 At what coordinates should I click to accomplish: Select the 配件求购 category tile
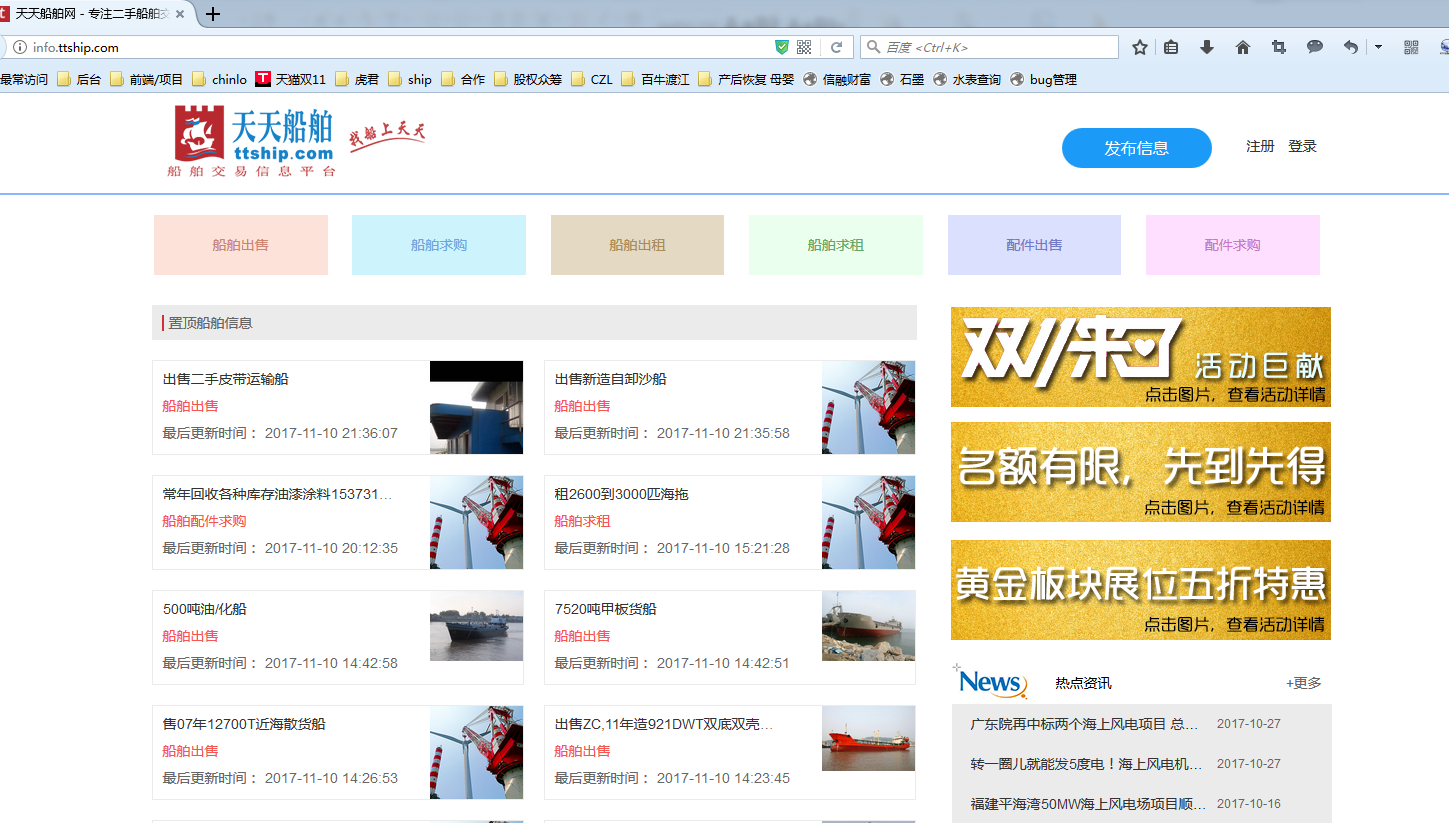point(1233,245)
